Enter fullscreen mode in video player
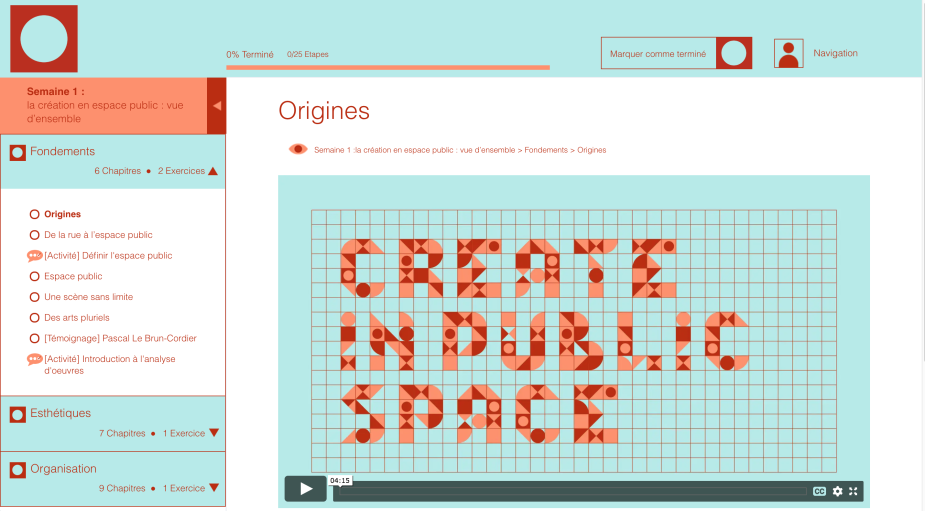Viewport: 925px width, 511px height. (853, 491)
